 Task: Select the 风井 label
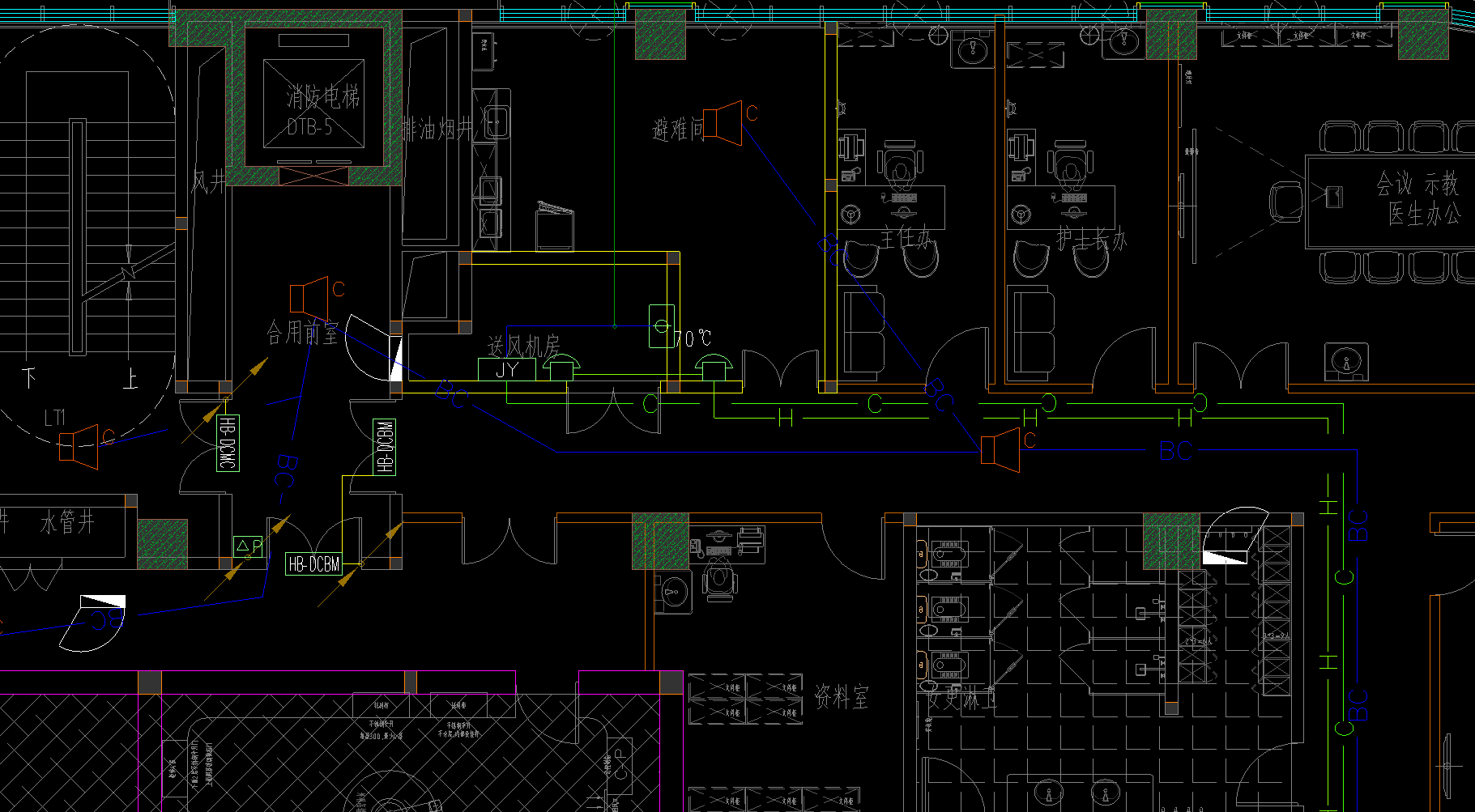click(208, 182)
